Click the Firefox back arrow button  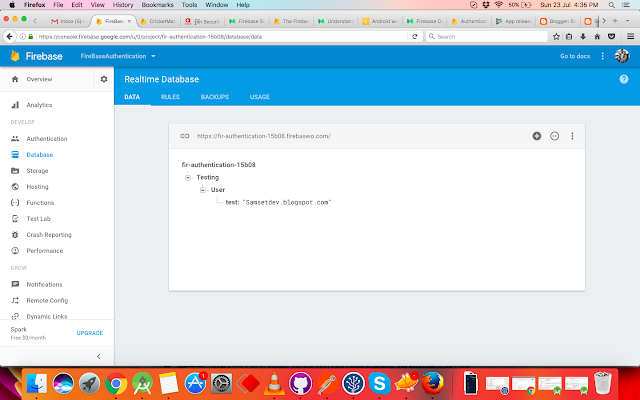point(9,36)
